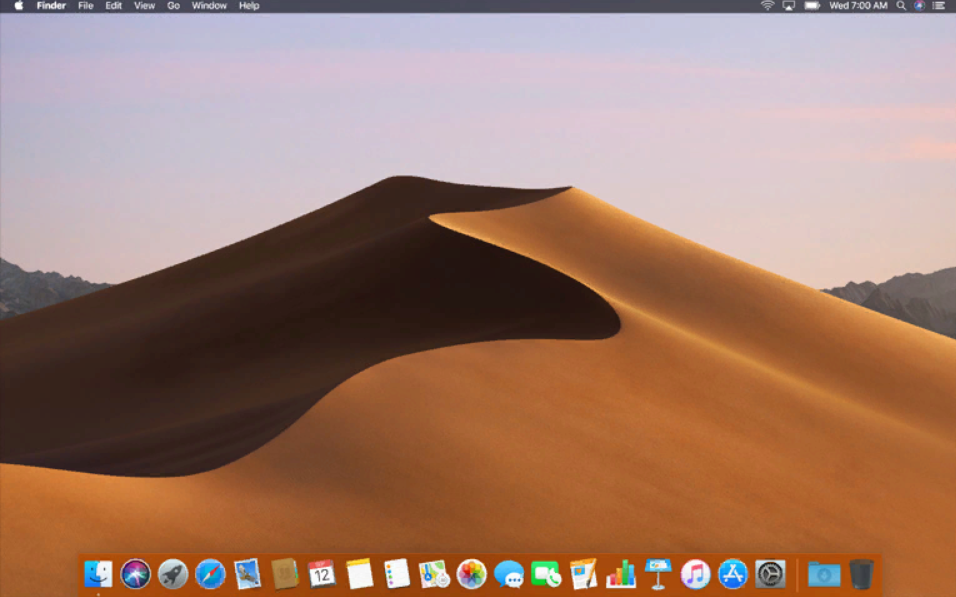Open Photos flower icon in Dock
This screenshot has width=956, height=597.
pyautogui.click(x=471, y=574)
